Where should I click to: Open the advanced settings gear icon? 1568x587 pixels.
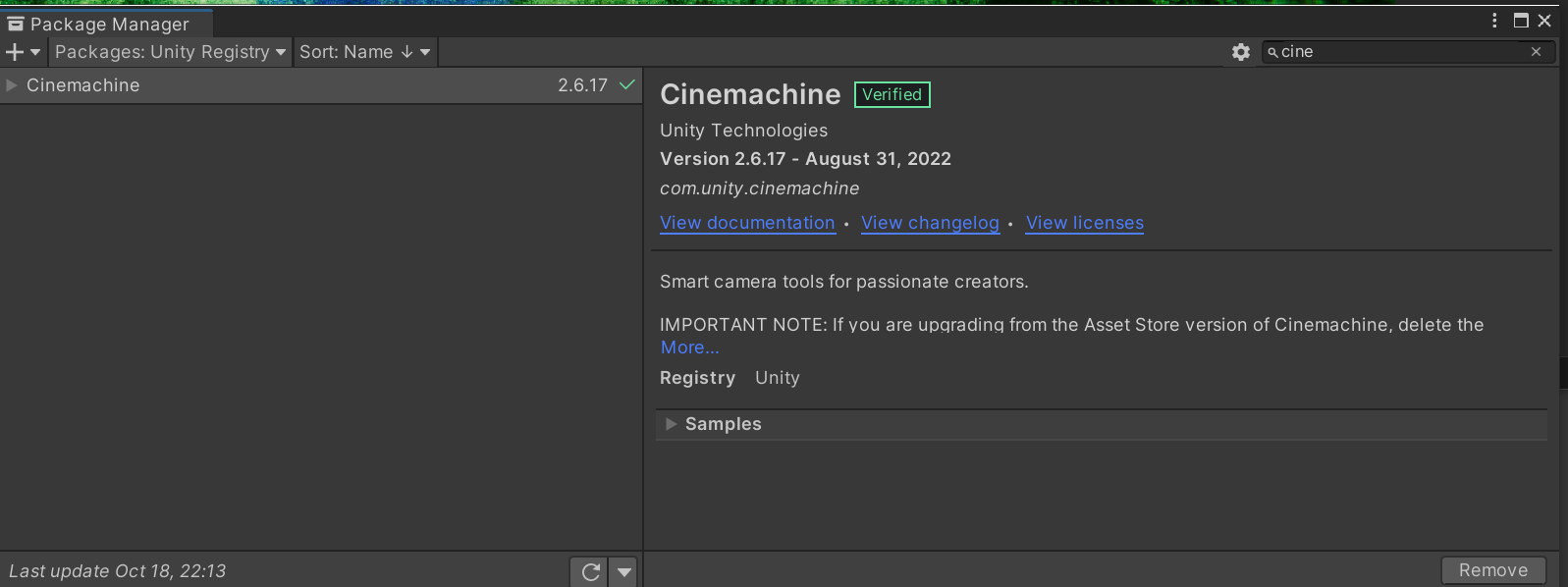click(x=1241, y=52)
